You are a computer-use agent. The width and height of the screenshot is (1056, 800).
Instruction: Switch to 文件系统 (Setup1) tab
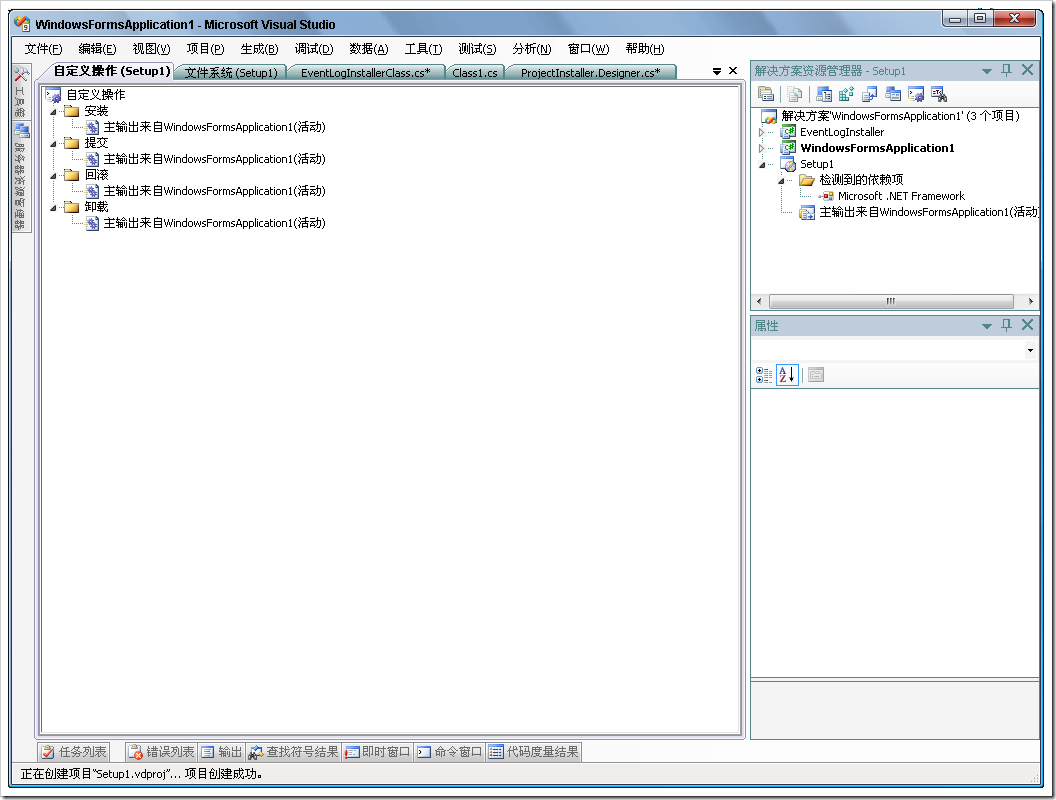(x=231, y=72)
